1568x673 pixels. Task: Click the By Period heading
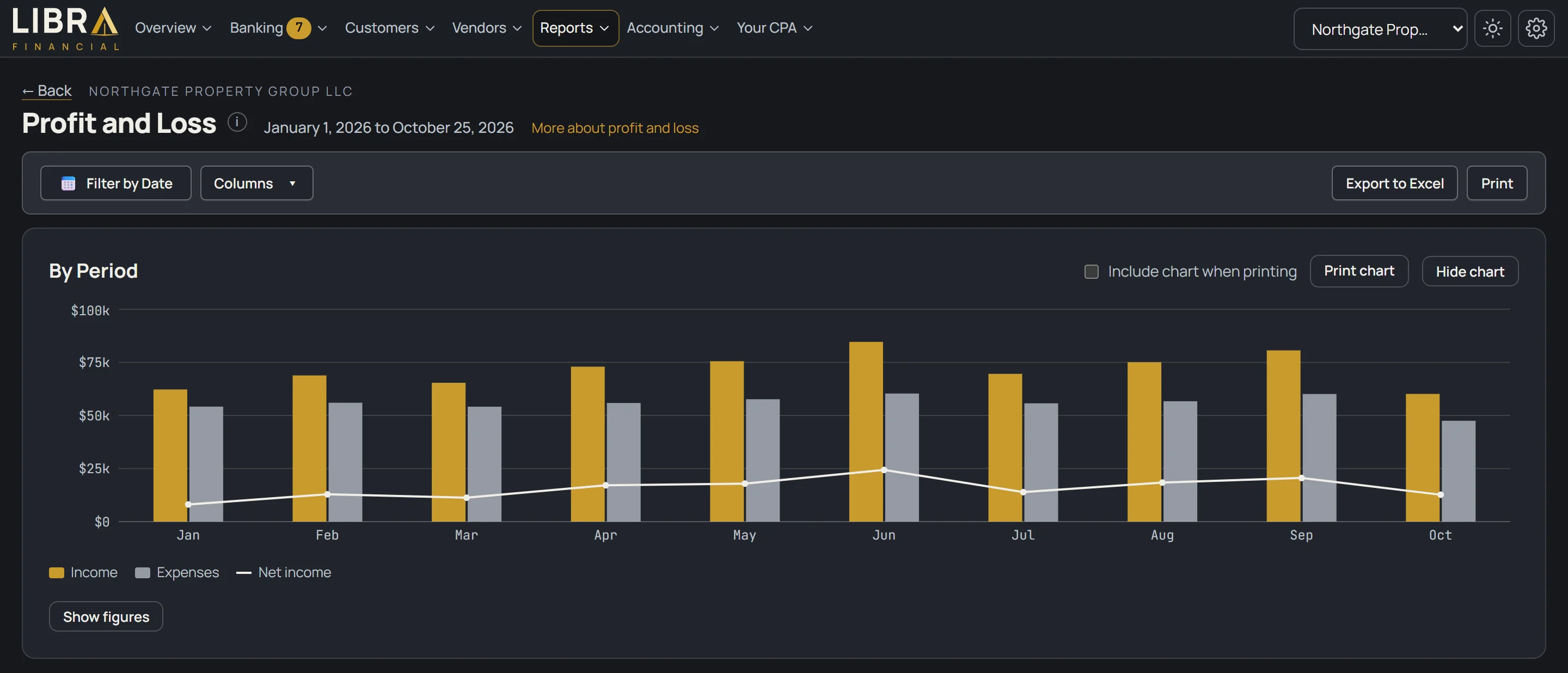[x=93, y=271]
